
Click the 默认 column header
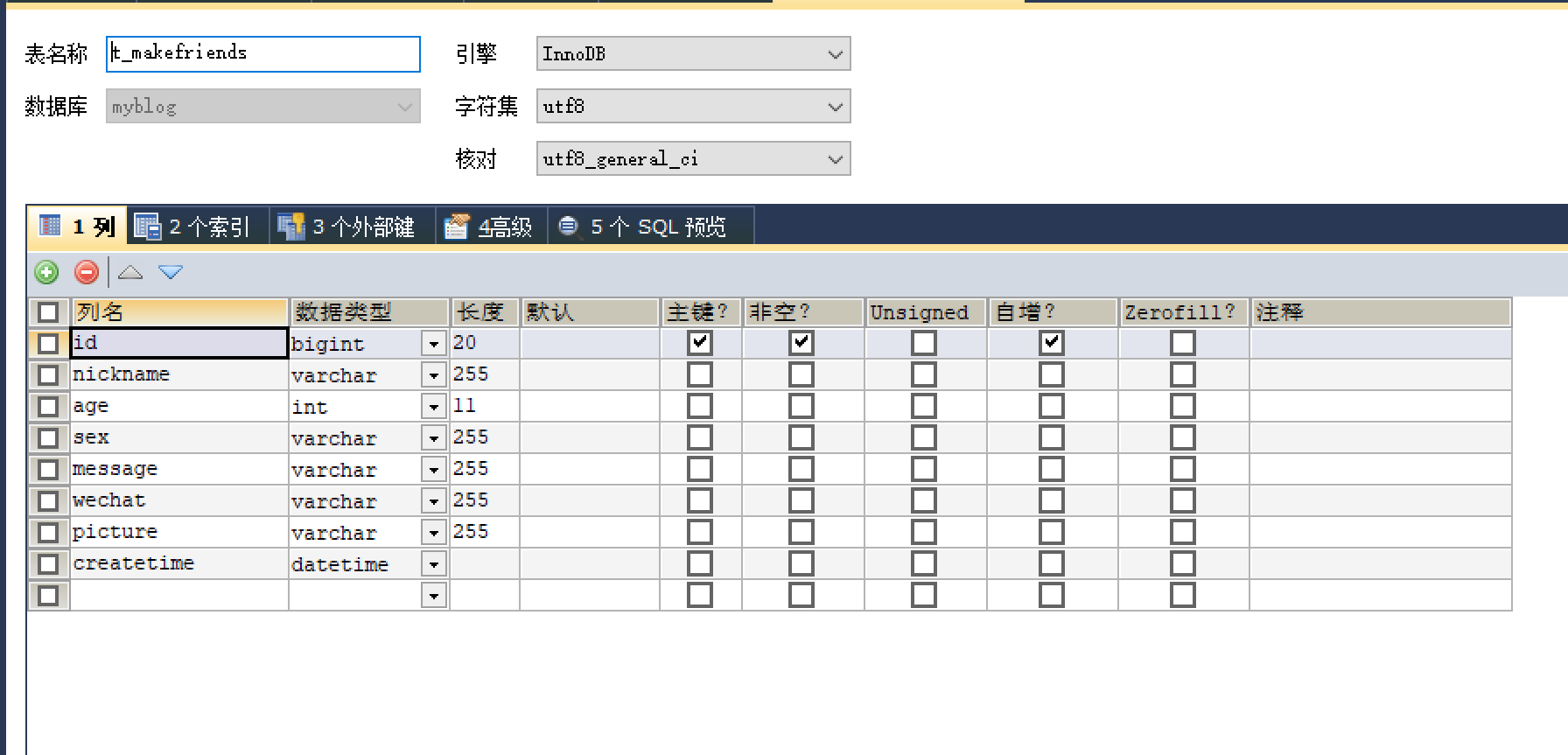point(590,312)
